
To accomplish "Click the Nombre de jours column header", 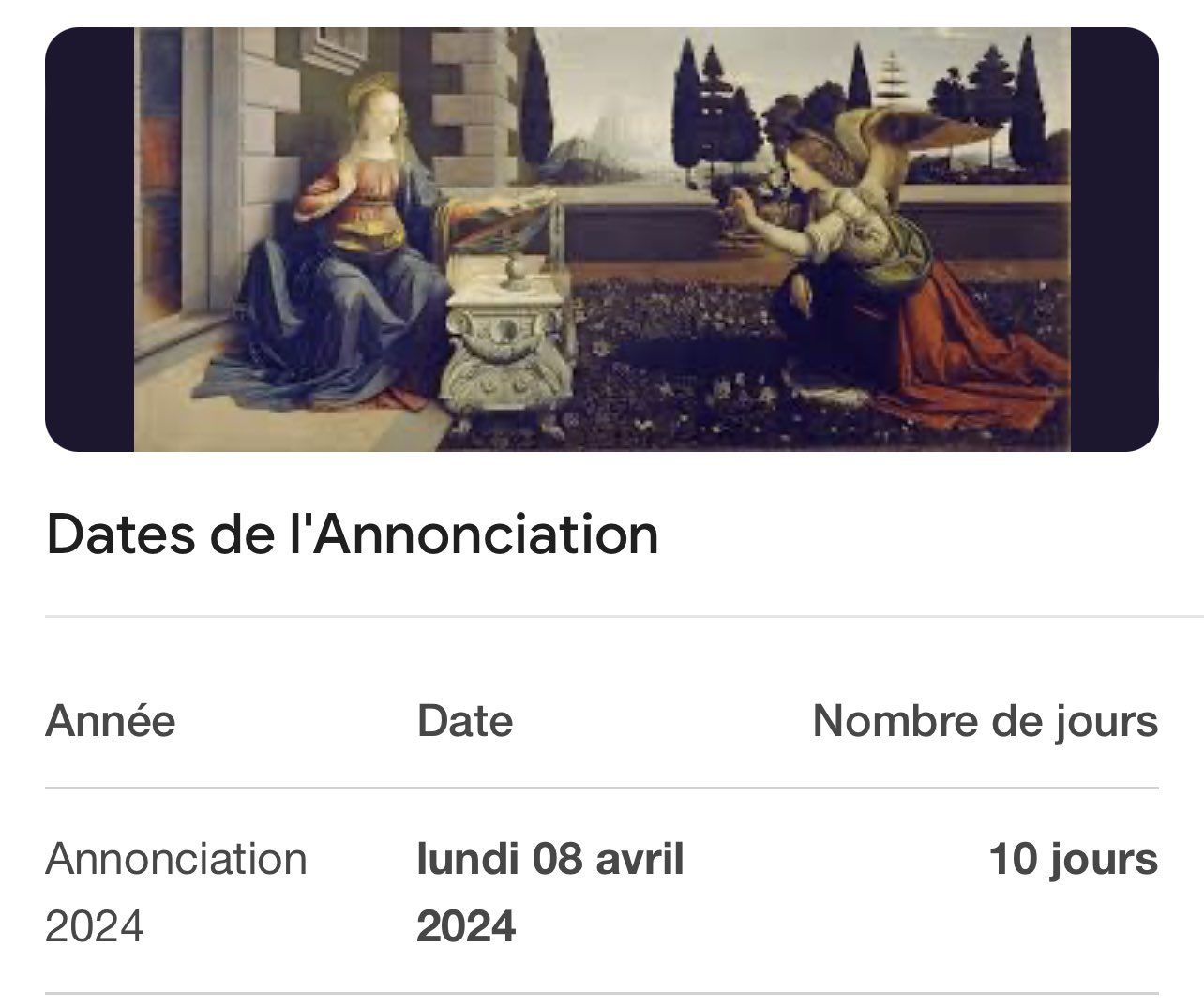I will [986, 721].
